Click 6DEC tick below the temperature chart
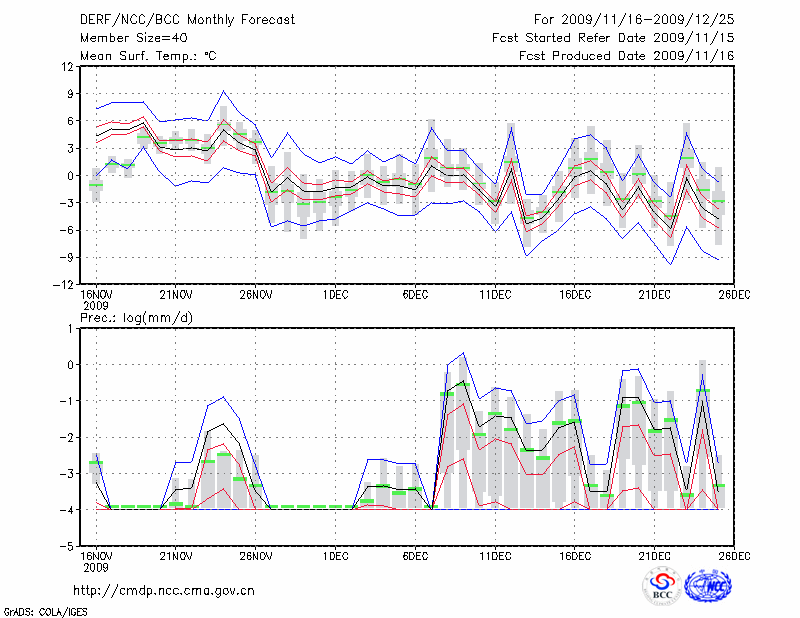 (415, 294)
